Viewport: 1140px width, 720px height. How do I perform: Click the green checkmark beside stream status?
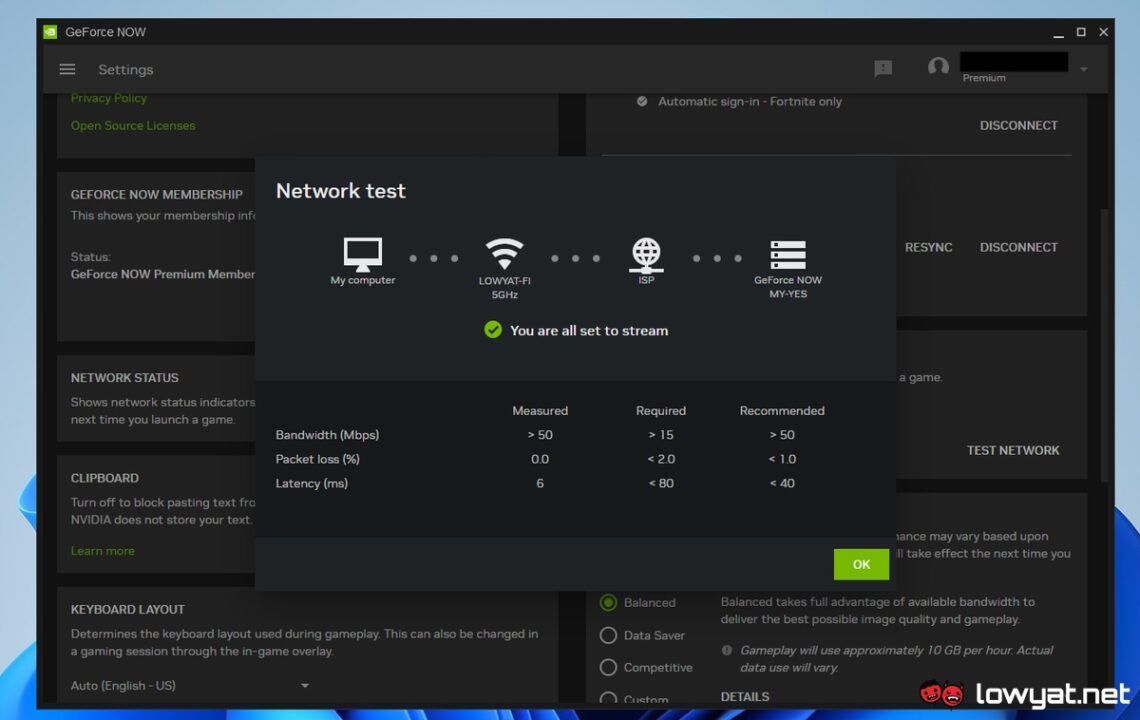pyautogui.click(x=492, y=330)
